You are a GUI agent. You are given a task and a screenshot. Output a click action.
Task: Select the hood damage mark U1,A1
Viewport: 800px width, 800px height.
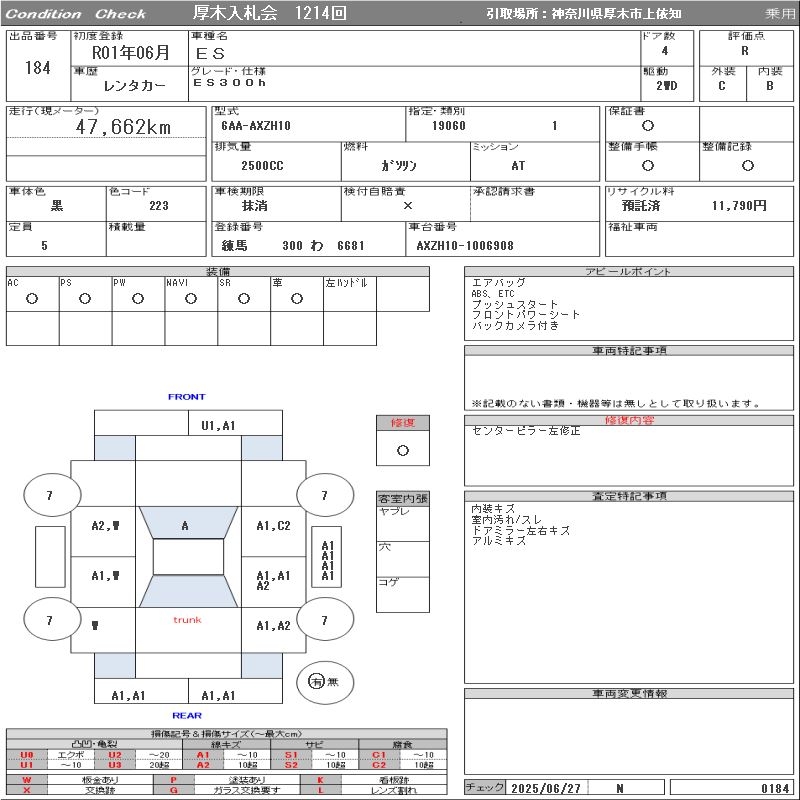(218, 425)
